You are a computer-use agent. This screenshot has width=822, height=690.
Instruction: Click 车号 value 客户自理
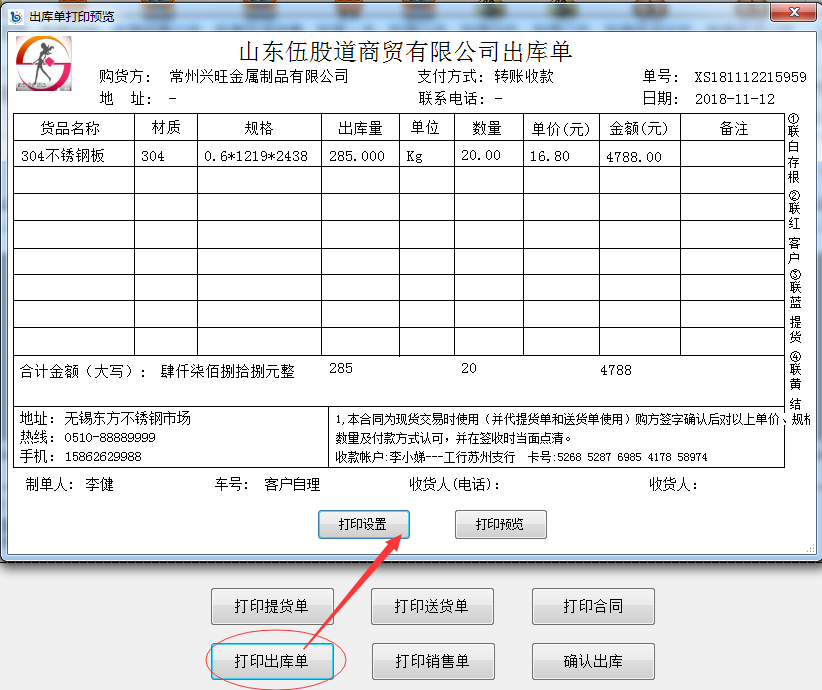292,484
